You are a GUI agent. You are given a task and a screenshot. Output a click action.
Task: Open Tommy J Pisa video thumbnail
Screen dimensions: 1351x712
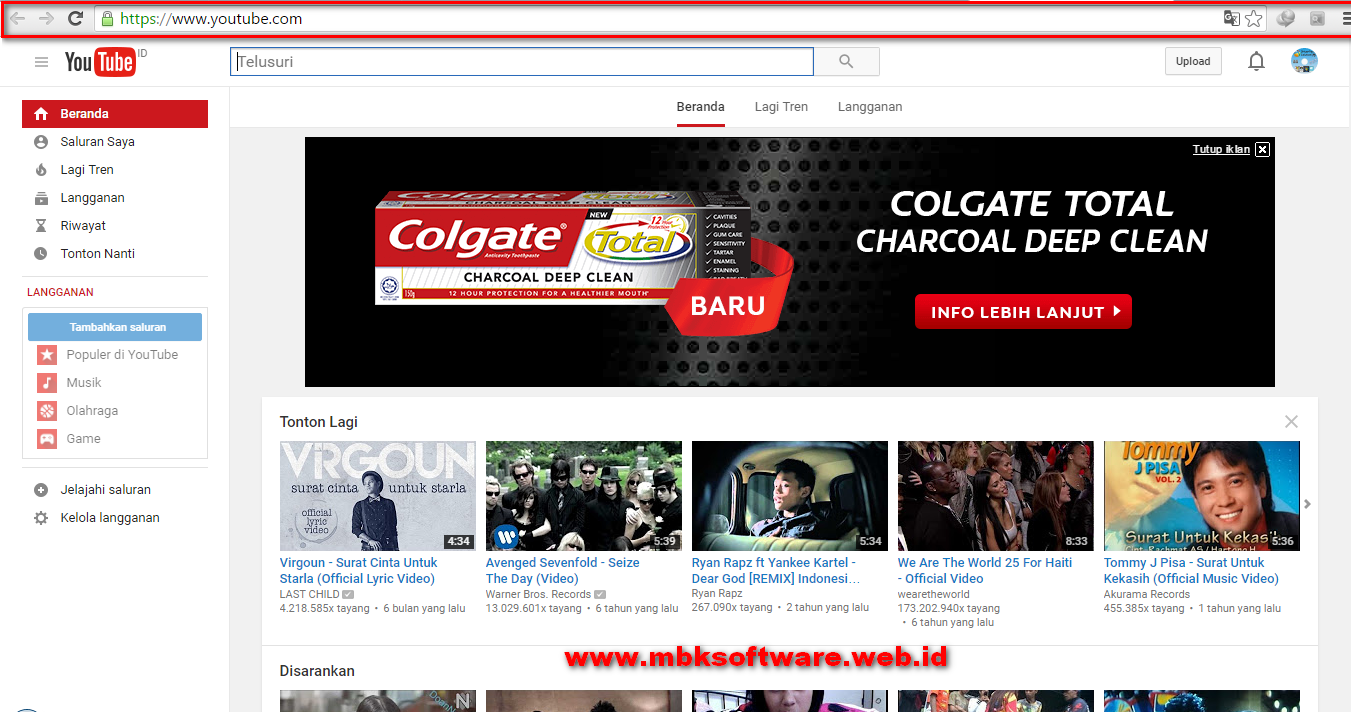coord(1202,496)
